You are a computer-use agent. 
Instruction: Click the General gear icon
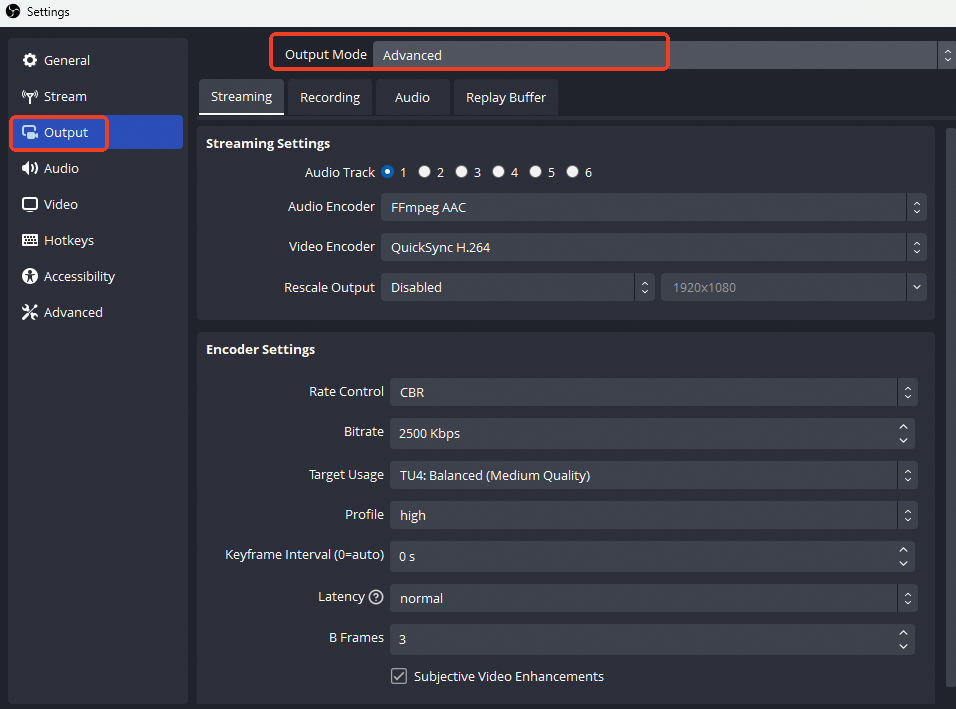click(x=29, y=60)
